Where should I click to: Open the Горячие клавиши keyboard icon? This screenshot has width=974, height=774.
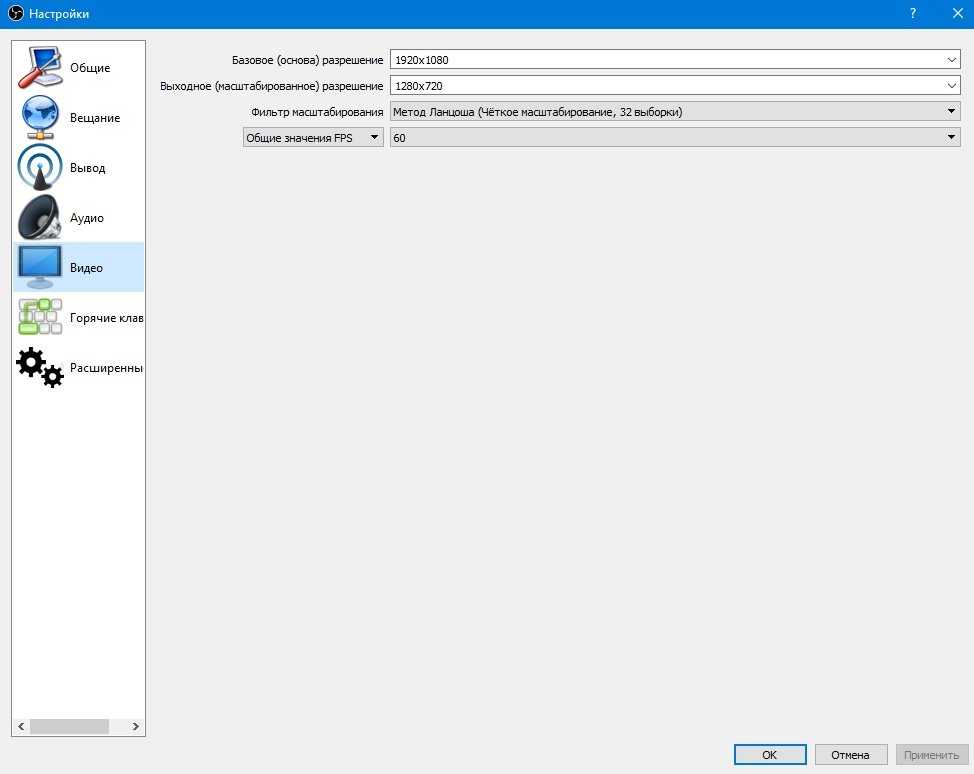coord(40,317)
